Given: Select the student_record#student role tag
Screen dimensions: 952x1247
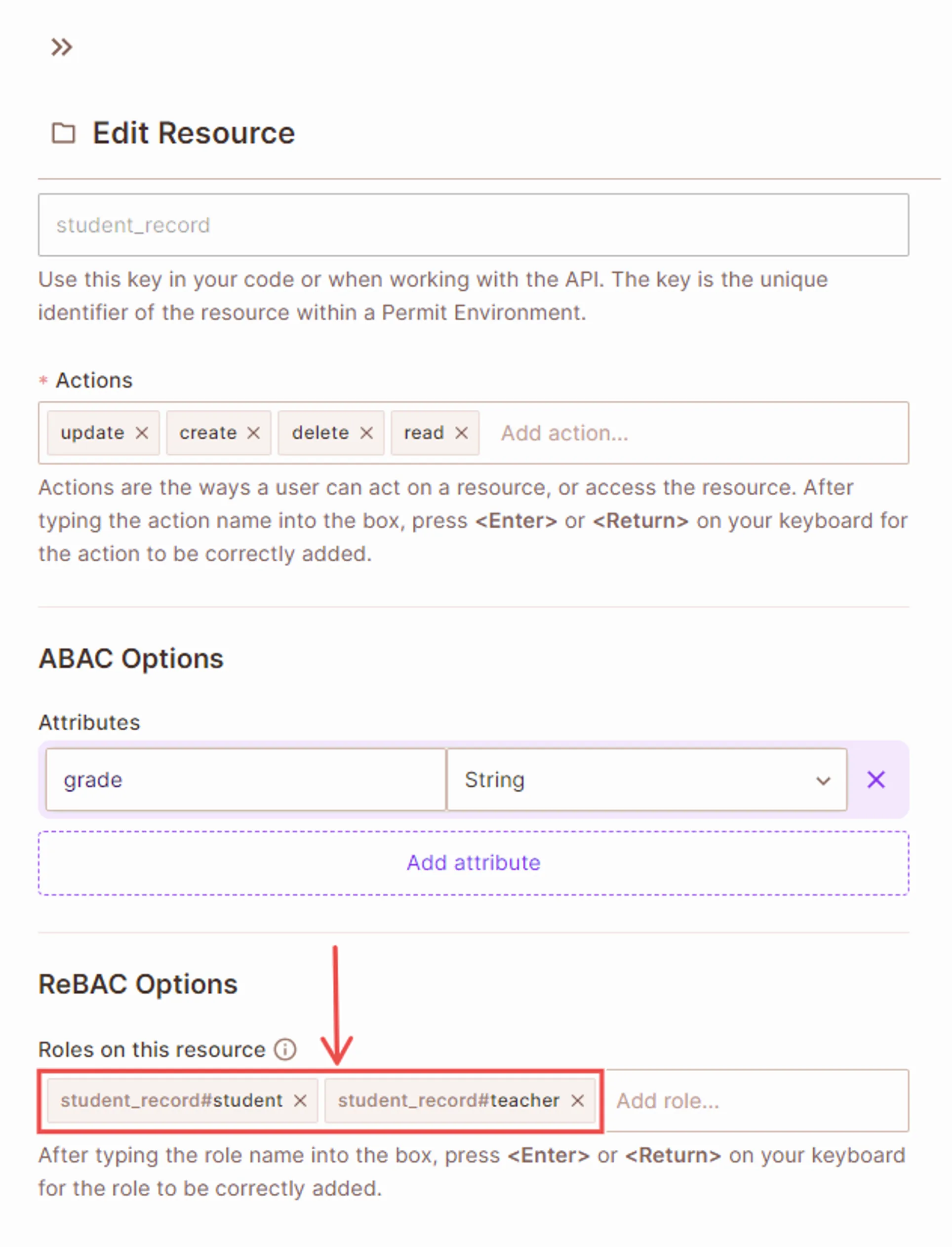Looking at the screenshot, I should 171,1100.
